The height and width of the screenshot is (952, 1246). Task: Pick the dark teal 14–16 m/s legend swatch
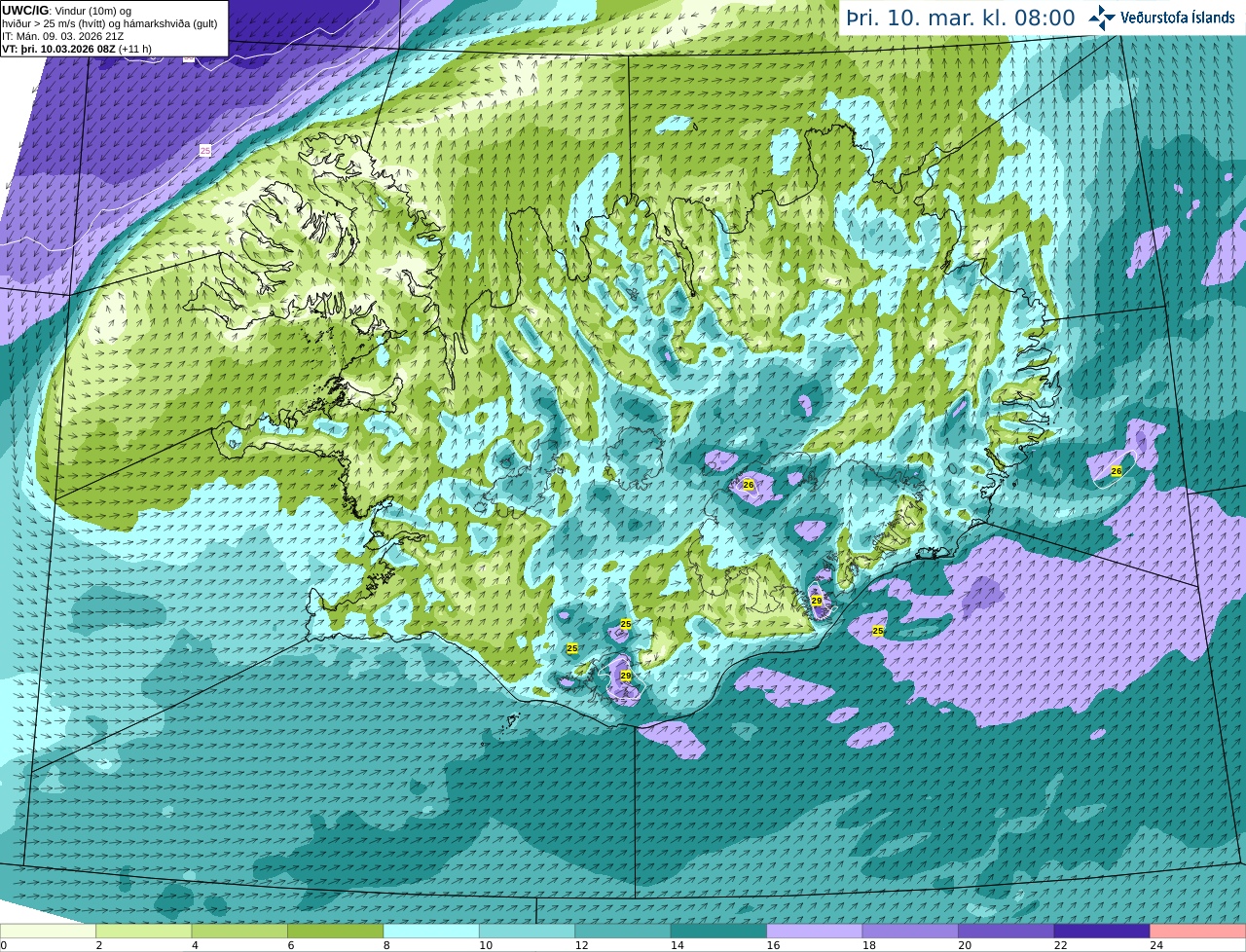click(x=718, y=931)
